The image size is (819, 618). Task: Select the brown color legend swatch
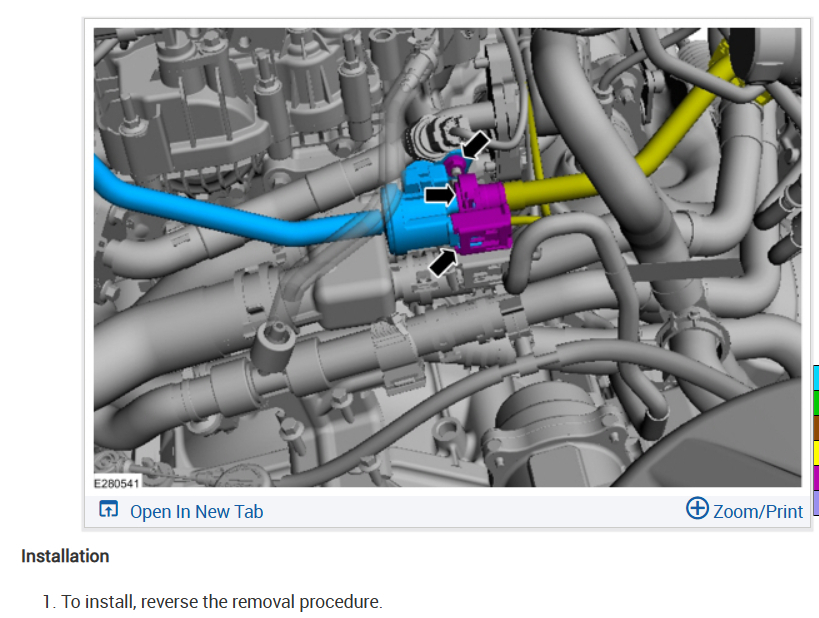[x=816, y=428]
